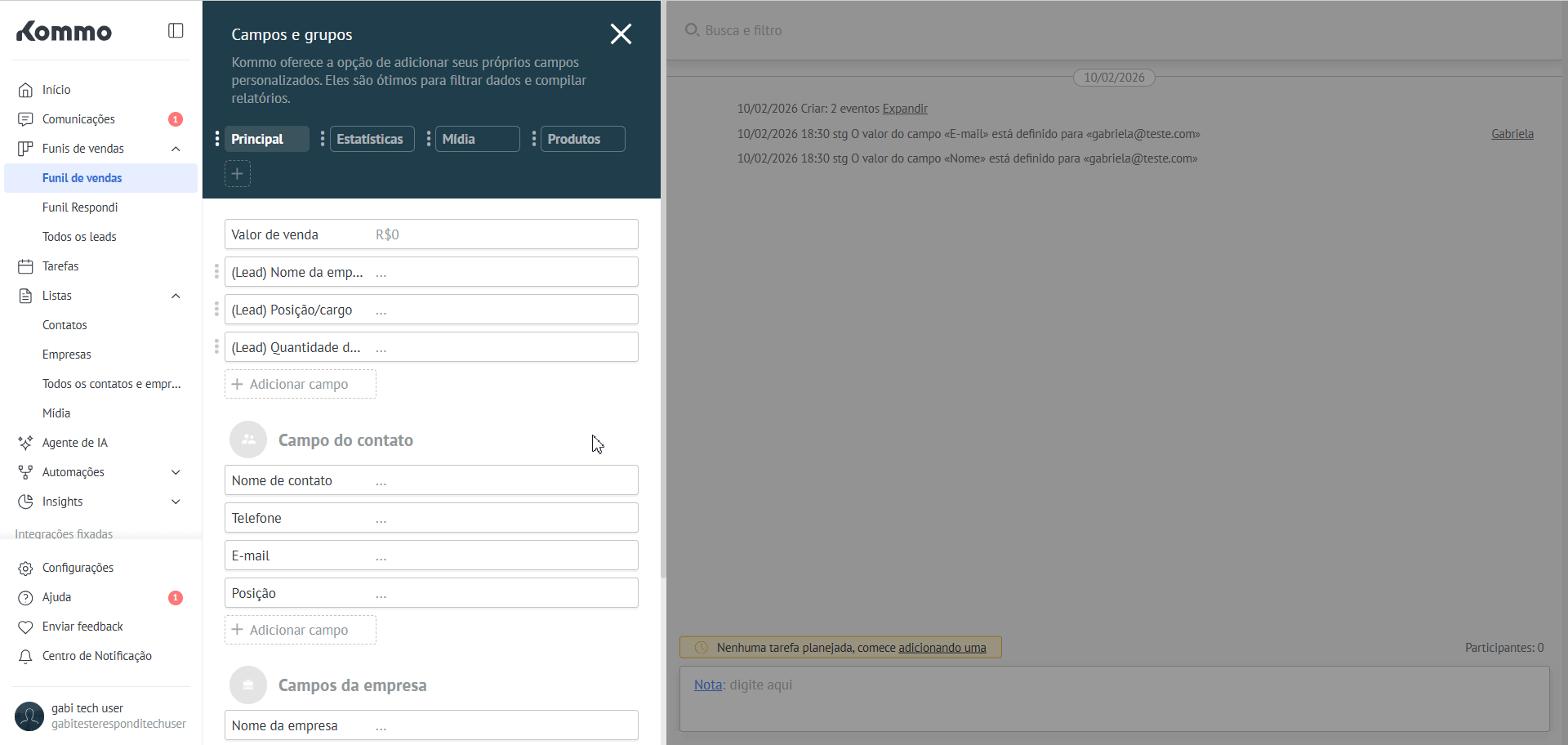Screen dimensions: 1568x745
Task: Click the Nota type link
Action: pyautogui.click(x=707, y=685)
